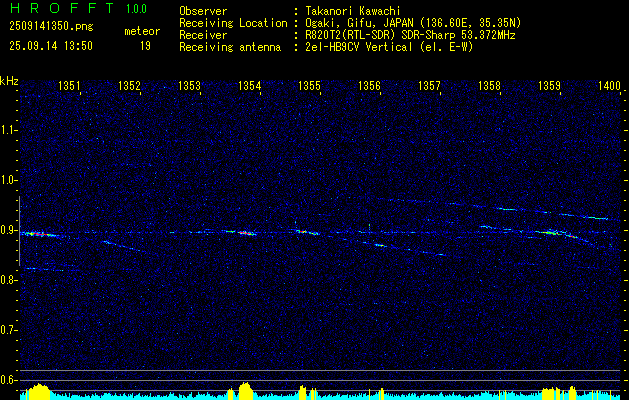The image size is (629, 400).
Task: Click the 1356 time axis marker
Action: [x=369, y=85]
